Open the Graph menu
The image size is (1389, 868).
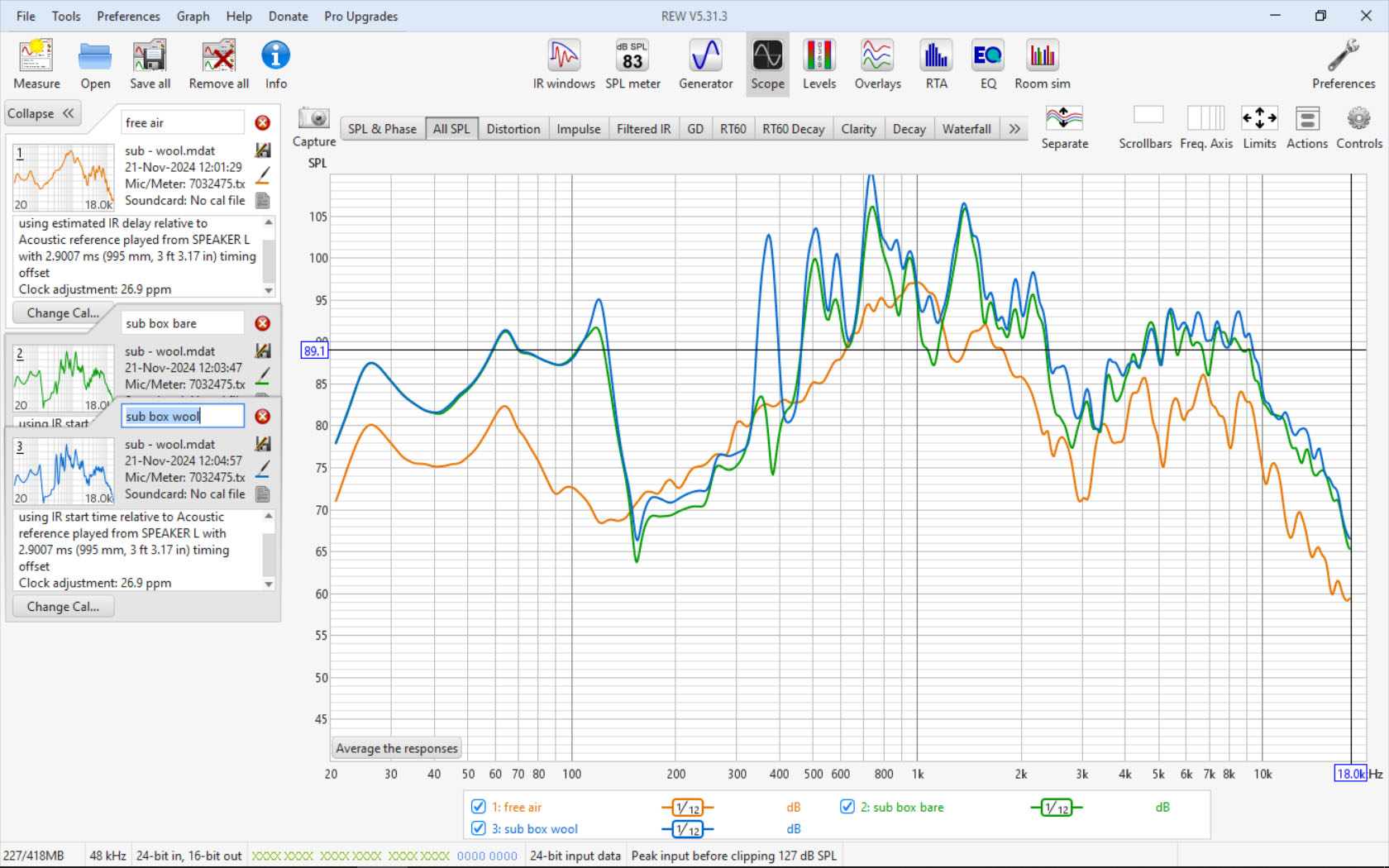click(193, 16)
